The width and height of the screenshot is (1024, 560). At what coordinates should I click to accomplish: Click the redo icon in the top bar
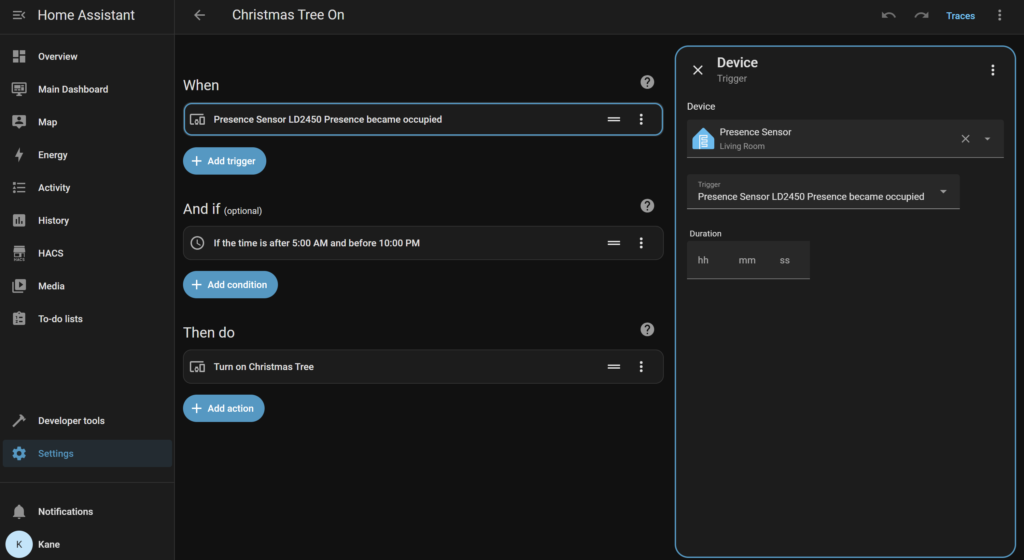point(921,16)
